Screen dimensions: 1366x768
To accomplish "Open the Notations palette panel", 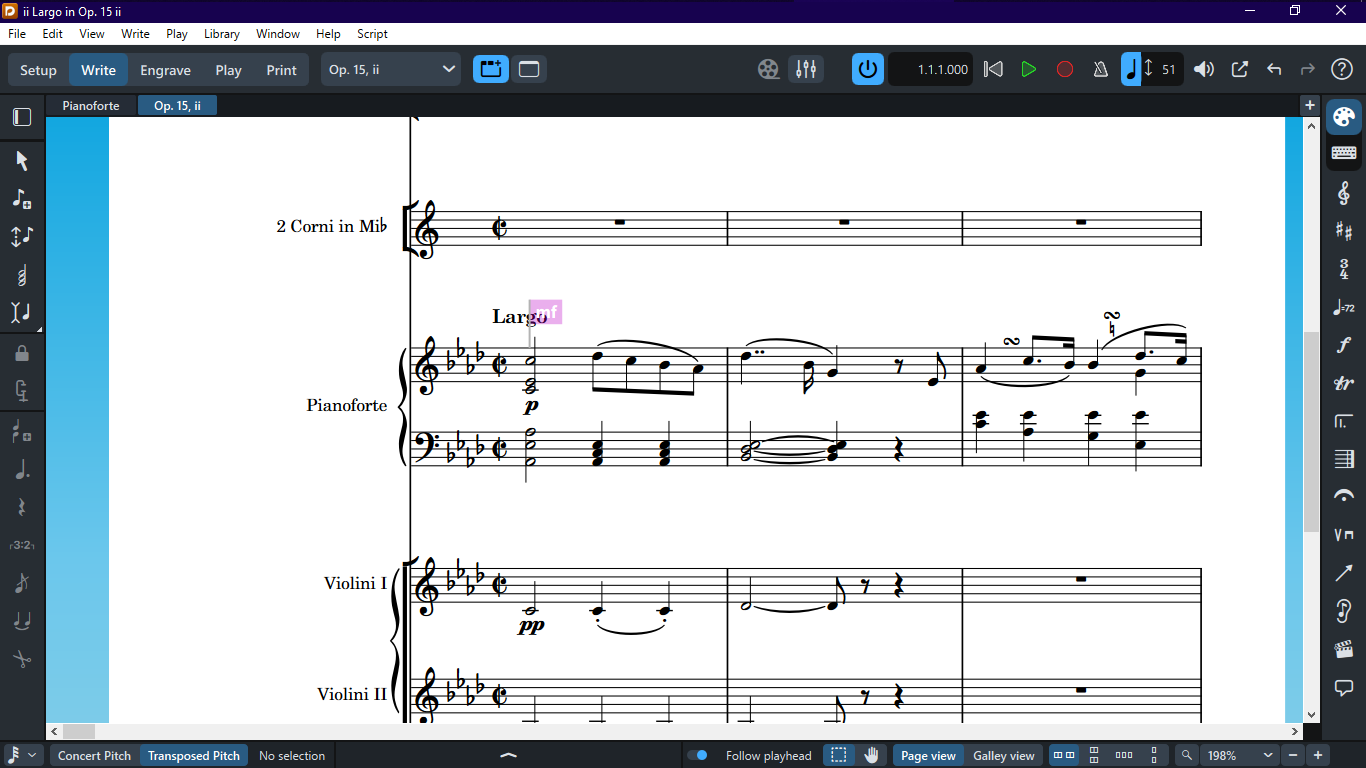I will point(1344,117).
